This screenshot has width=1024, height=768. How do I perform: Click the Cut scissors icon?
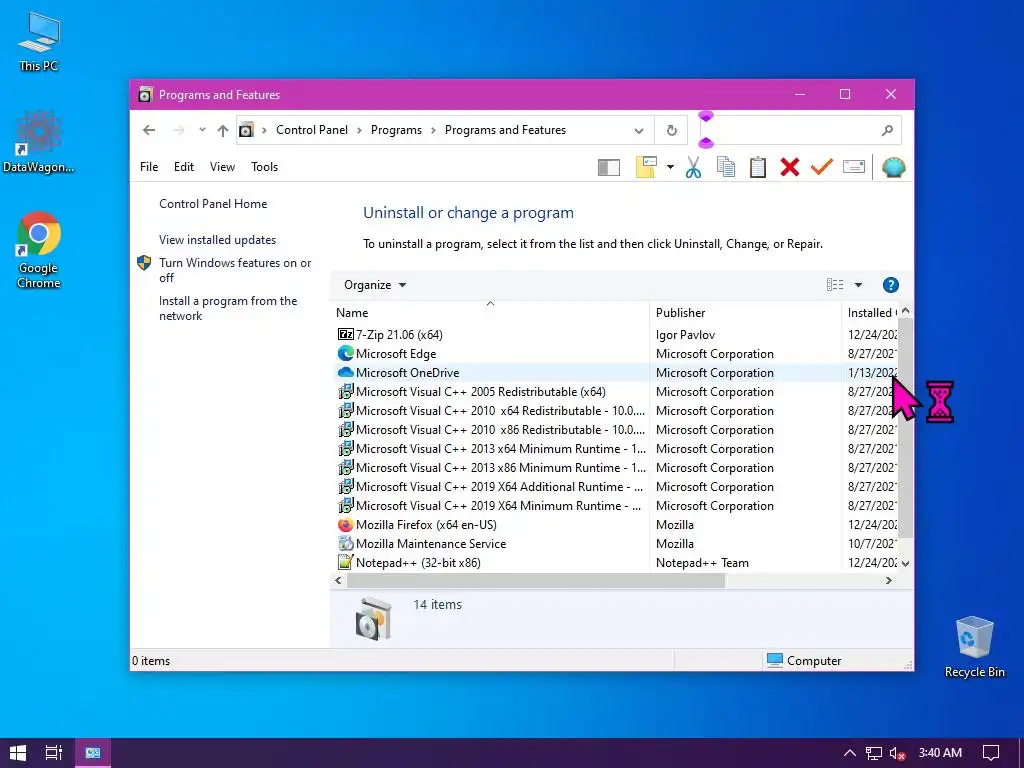click(x=693, y=167)
